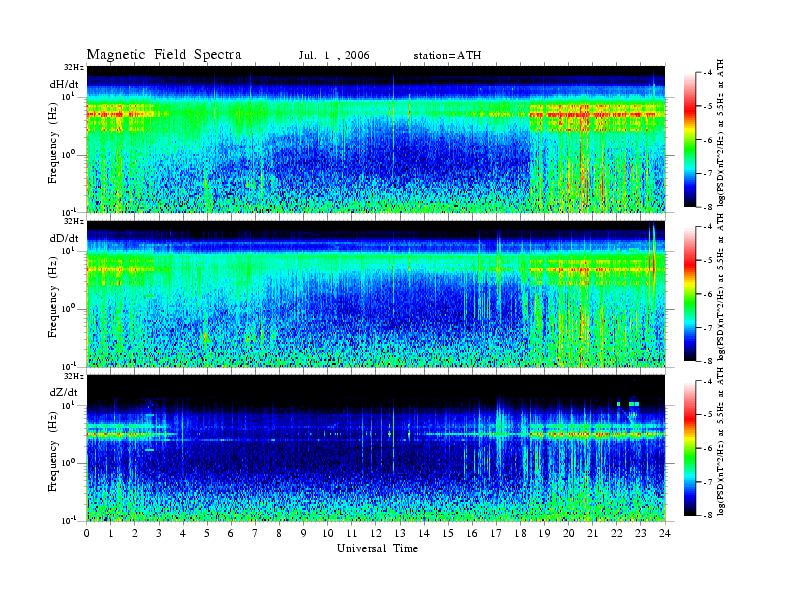Click hour "19" on the Universal Time axis
Image resolution: width=792 pixels, height=612 pixels.
[544, 533]
